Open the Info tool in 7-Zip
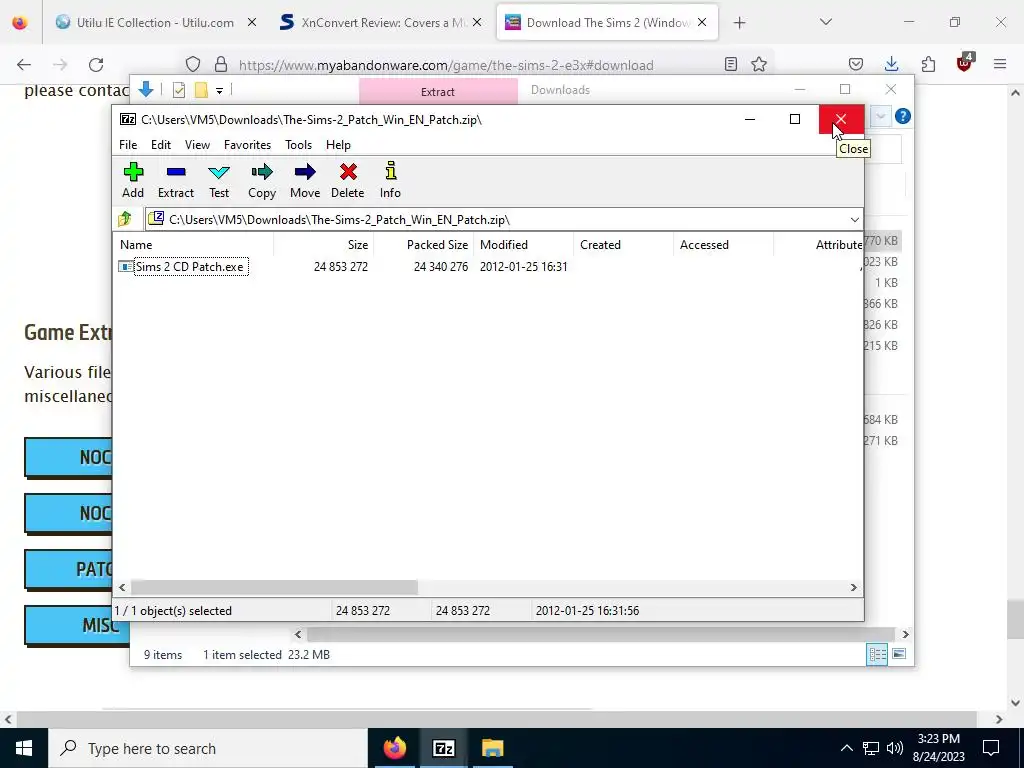Image resolution: width=1024 pixels, height=768 pixels. 391,180
